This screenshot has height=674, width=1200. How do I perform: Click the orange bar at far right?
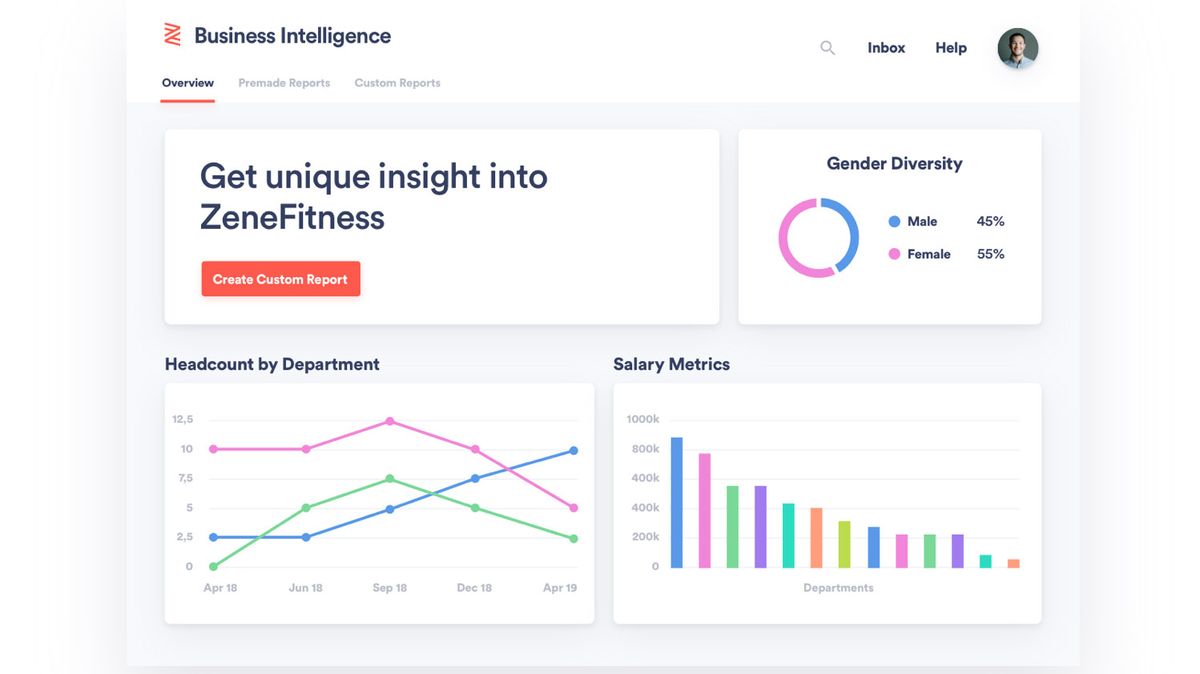click(1012, 564)
